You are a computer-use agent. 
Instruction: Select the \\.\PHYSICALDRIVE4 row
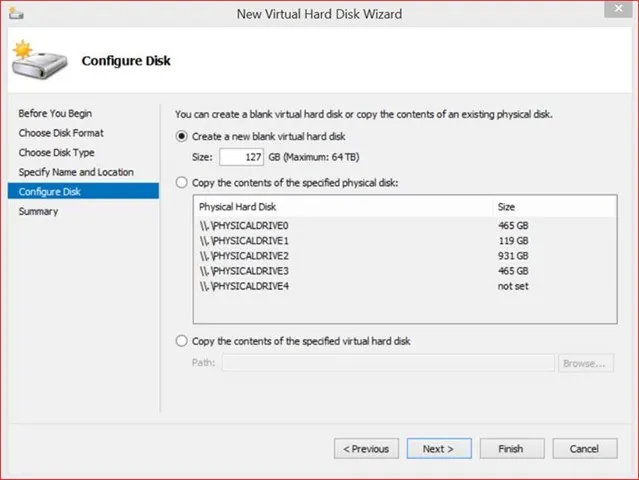(405, 286)
